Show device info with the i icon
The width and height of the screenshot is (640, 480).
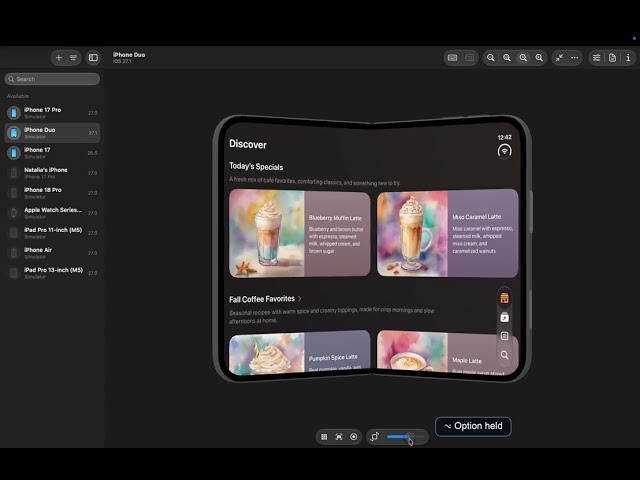[628, 58]
